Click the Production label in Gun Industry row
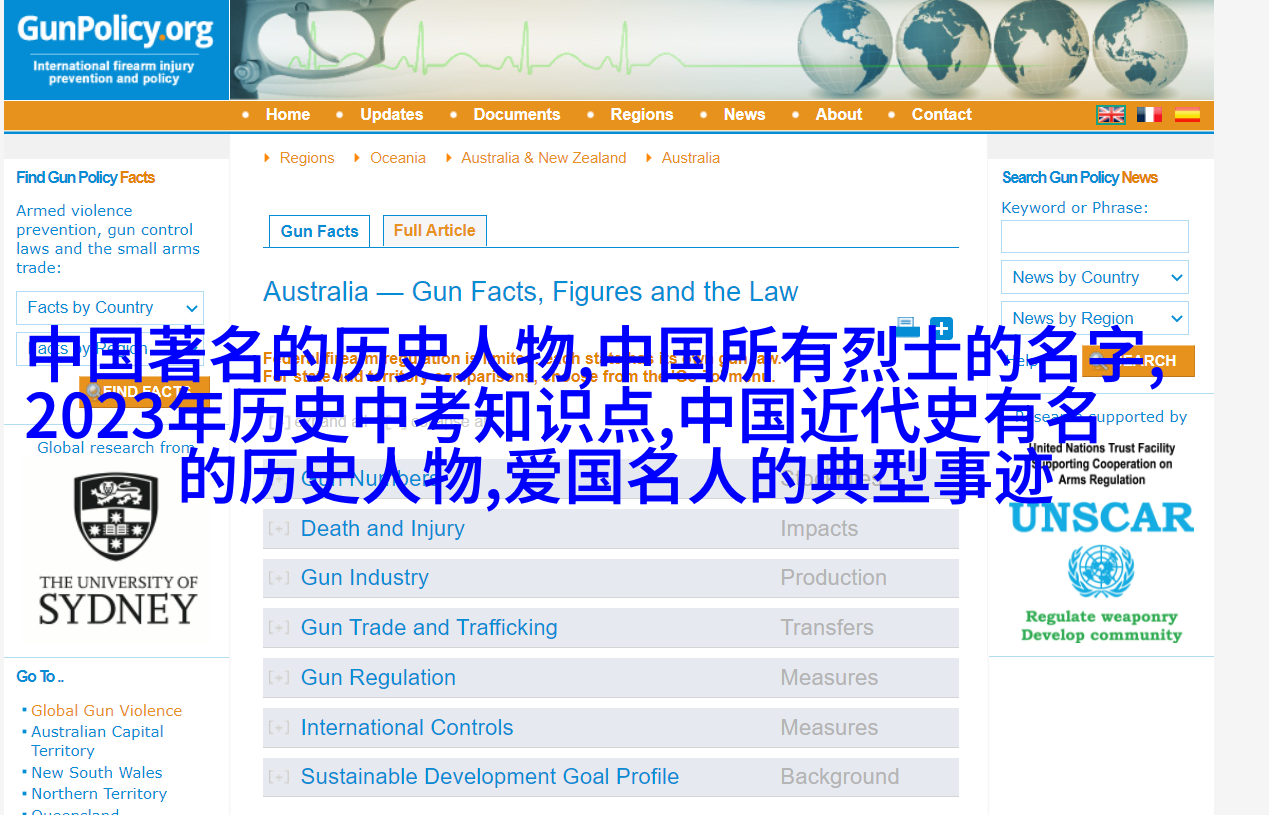The width and height of the screenshot is (1269, 815). pos(834,578)
